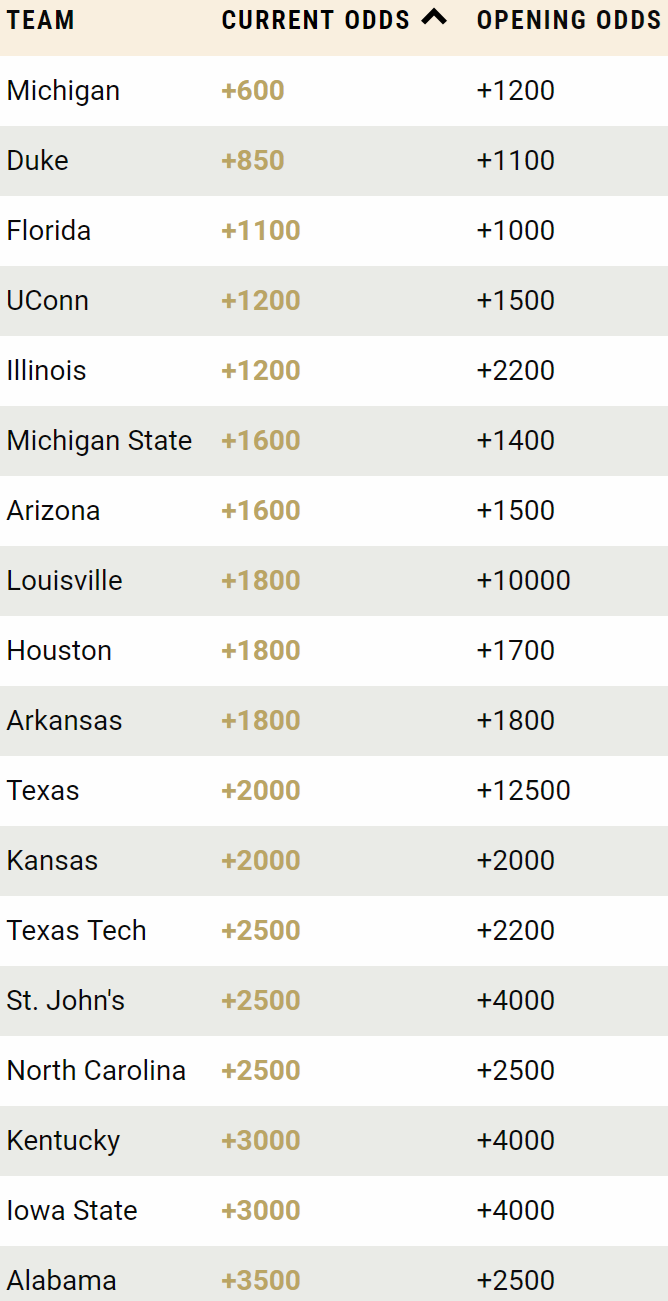Choose St. John's +2500 current odds
The height and width of the screenshot is (1301, 668).
[x=261, y=1001]
